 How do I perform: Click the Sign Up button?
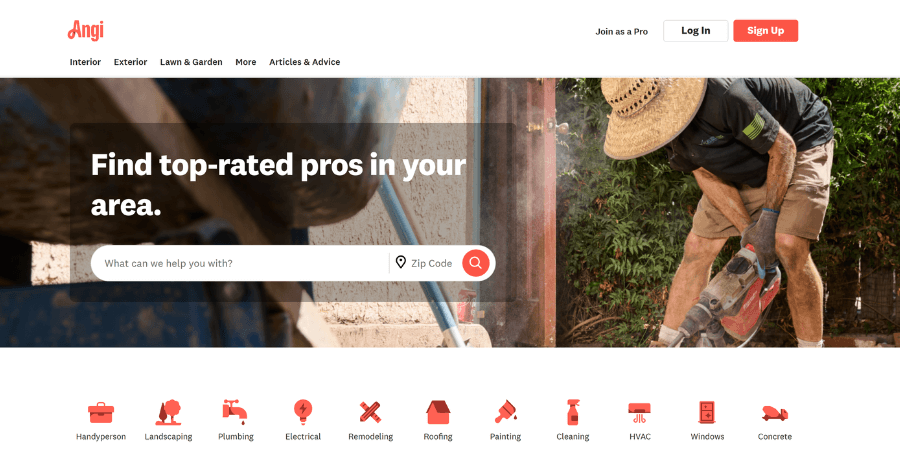766,31
